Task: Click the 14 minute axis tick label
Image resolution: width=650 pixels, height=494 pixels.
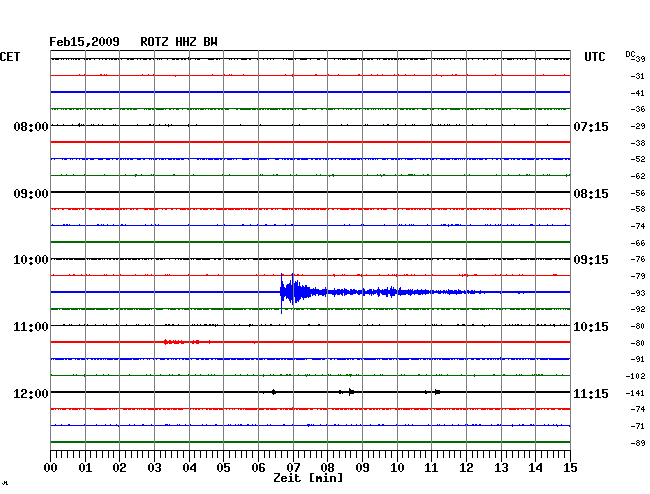Action: pyautogui.click(x=535, y=468)
